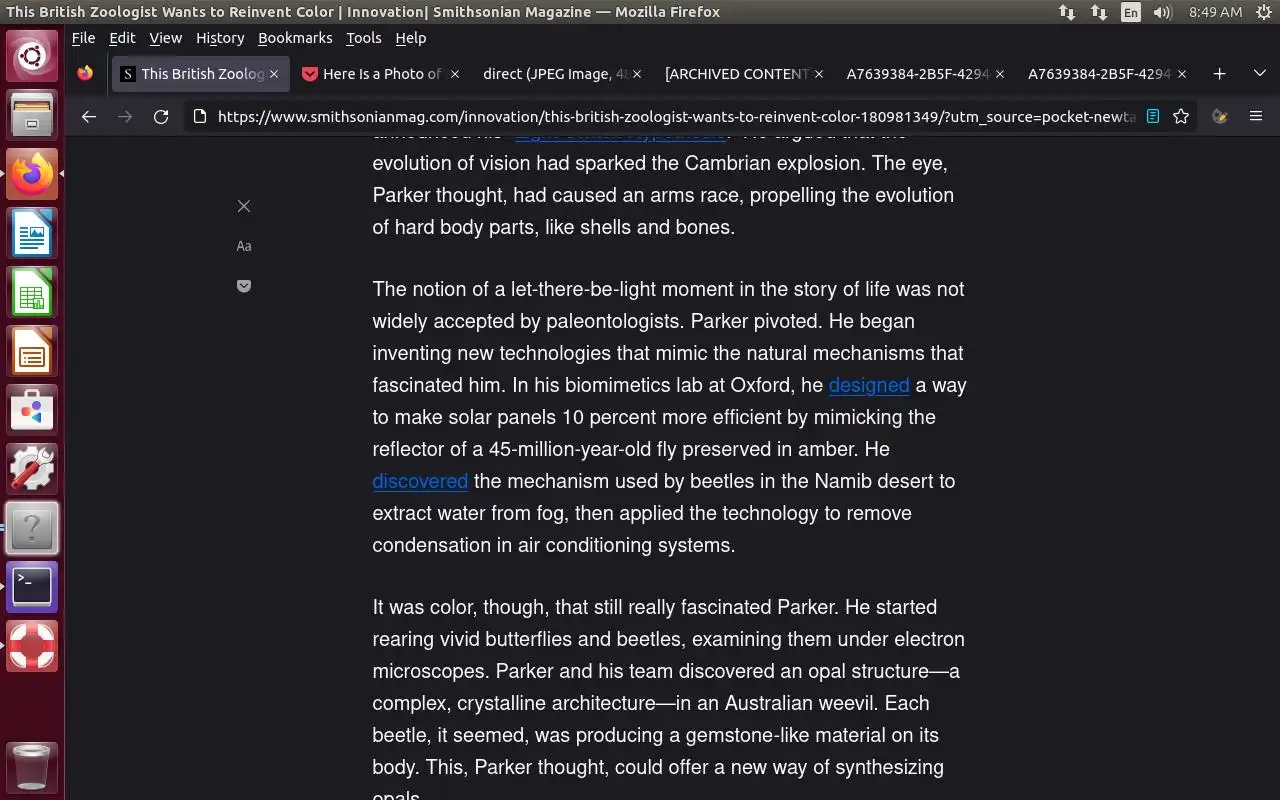Open the Edit menu

[x=122, y=38]
